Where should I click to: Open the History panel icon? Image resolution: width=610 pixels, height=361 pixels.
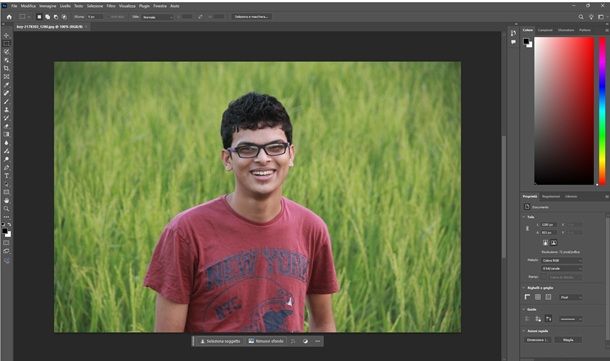pos(514,33)
